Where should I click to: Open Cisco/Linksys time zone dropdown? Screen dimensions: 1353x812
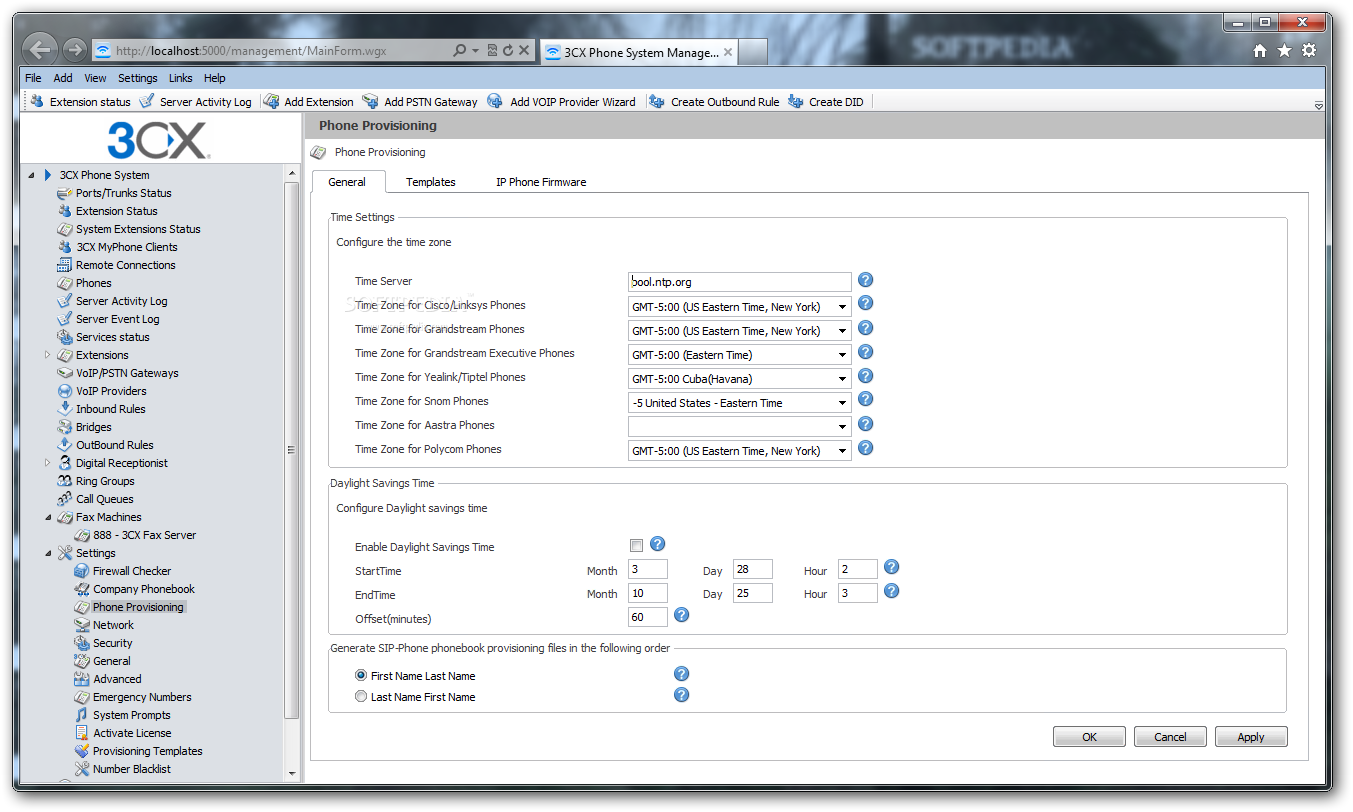click(x=740, y=307)
